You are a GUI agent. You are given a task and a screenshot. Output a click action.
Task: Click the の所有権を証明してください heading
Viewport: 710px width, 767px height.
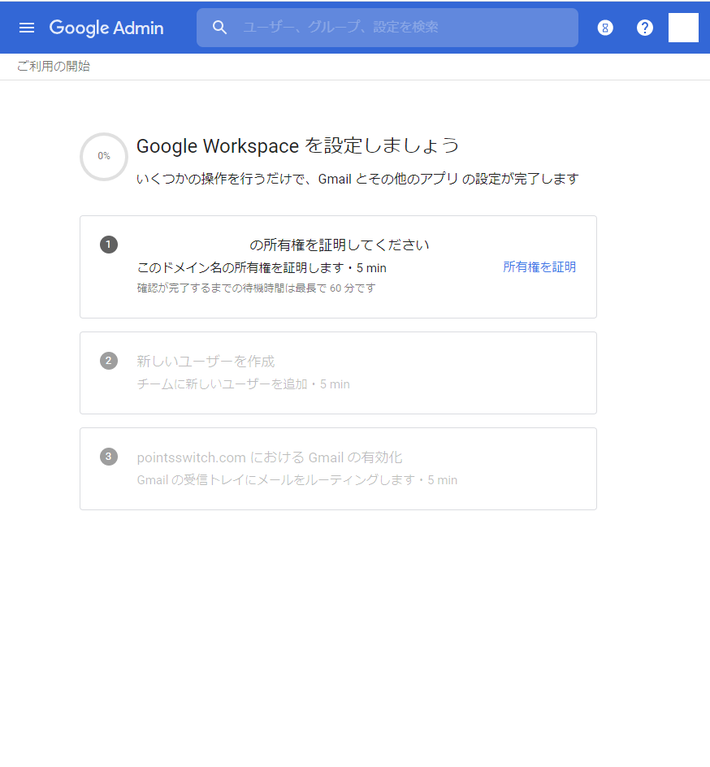point(339,245)
